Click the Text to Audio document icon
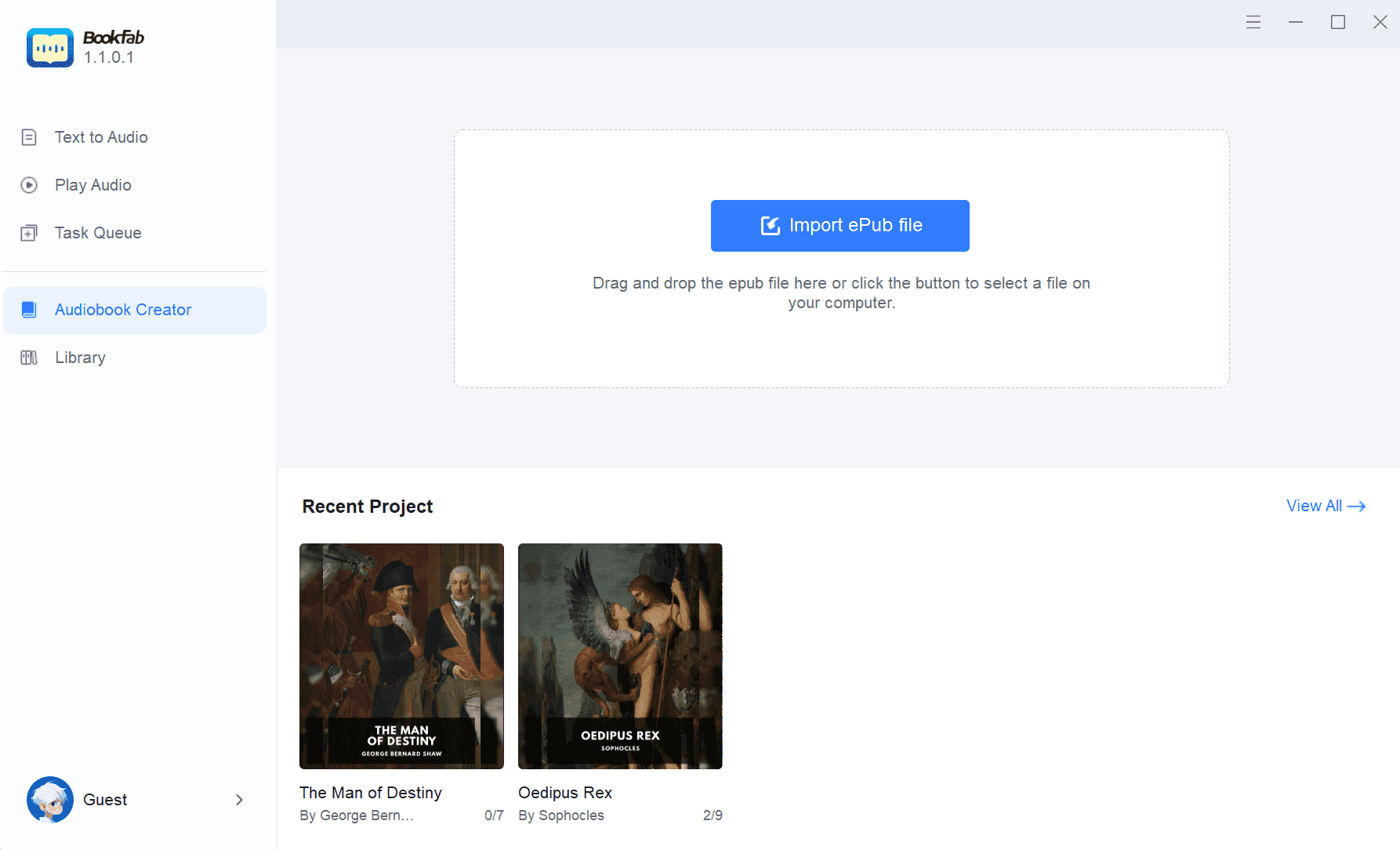1400x850 pixels. [x=29, y=137]
